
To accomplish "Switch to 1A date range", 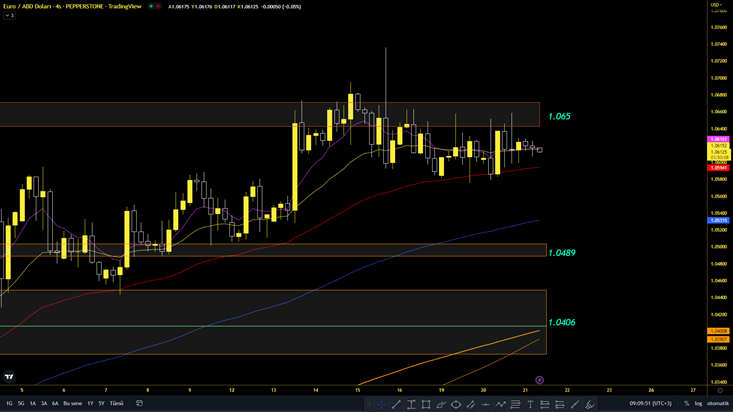I will 33,403.
